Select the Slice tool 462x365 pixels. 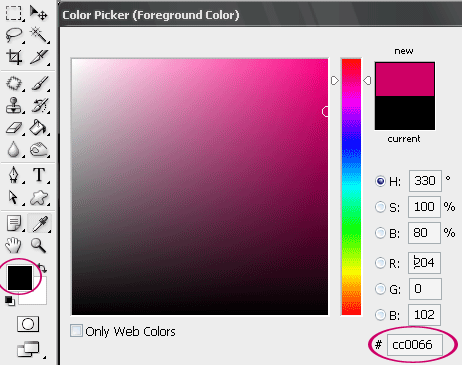(38, 57)
